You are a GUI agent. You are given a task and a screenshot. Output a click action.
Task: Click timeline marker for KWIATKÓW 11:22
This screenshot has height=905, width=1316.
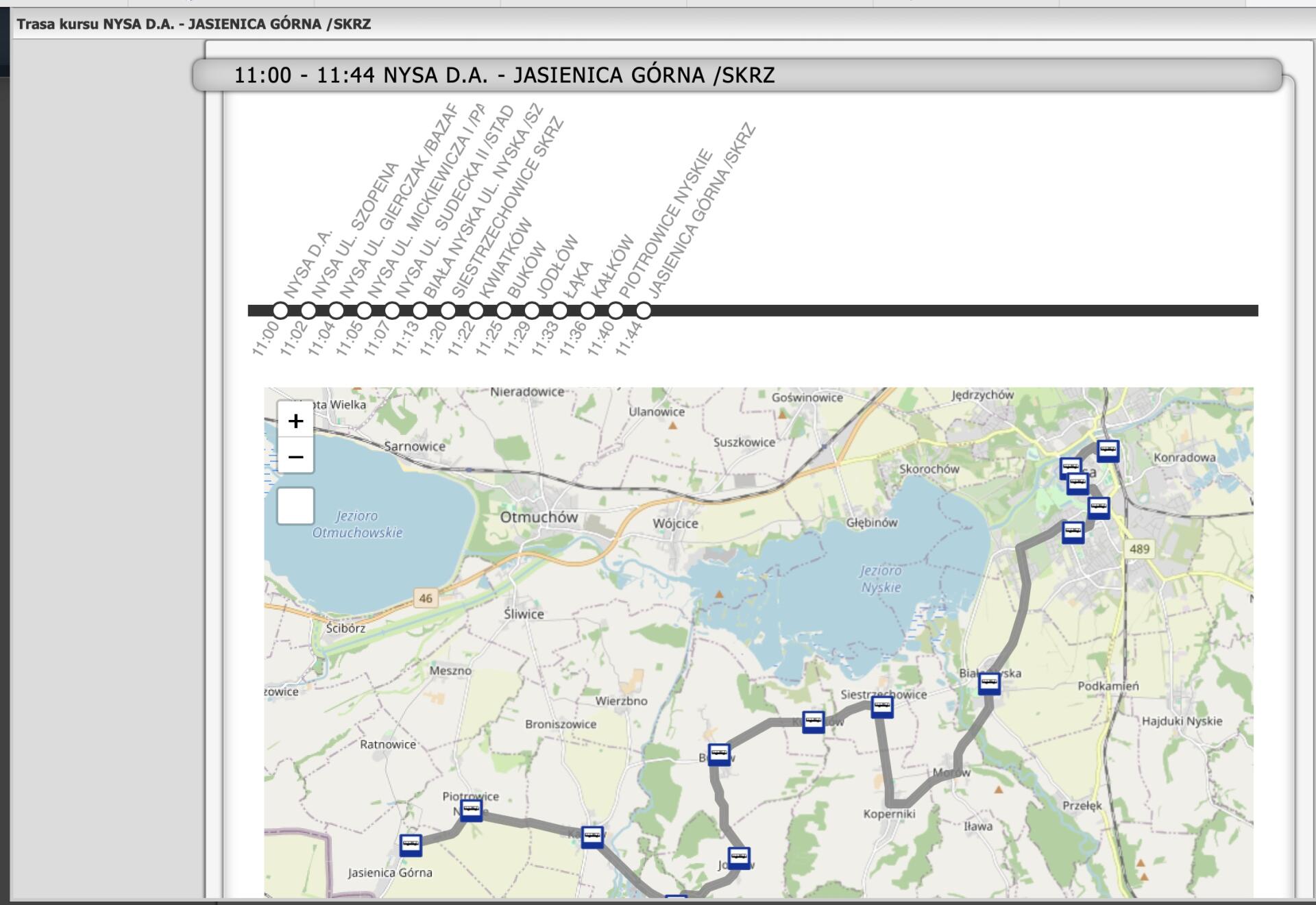pyautogui.click(x=476, y=310)
